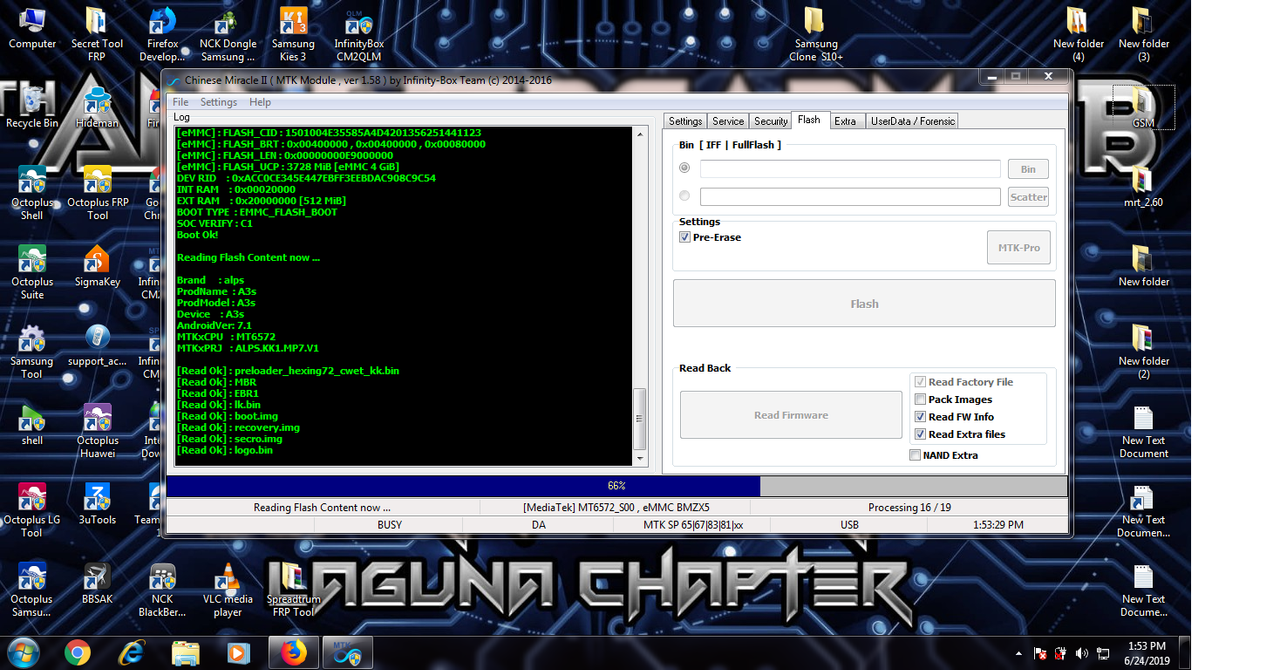
Task: Launch the NCK Dongle Samsung desktop icon
Action: point(228,34)
